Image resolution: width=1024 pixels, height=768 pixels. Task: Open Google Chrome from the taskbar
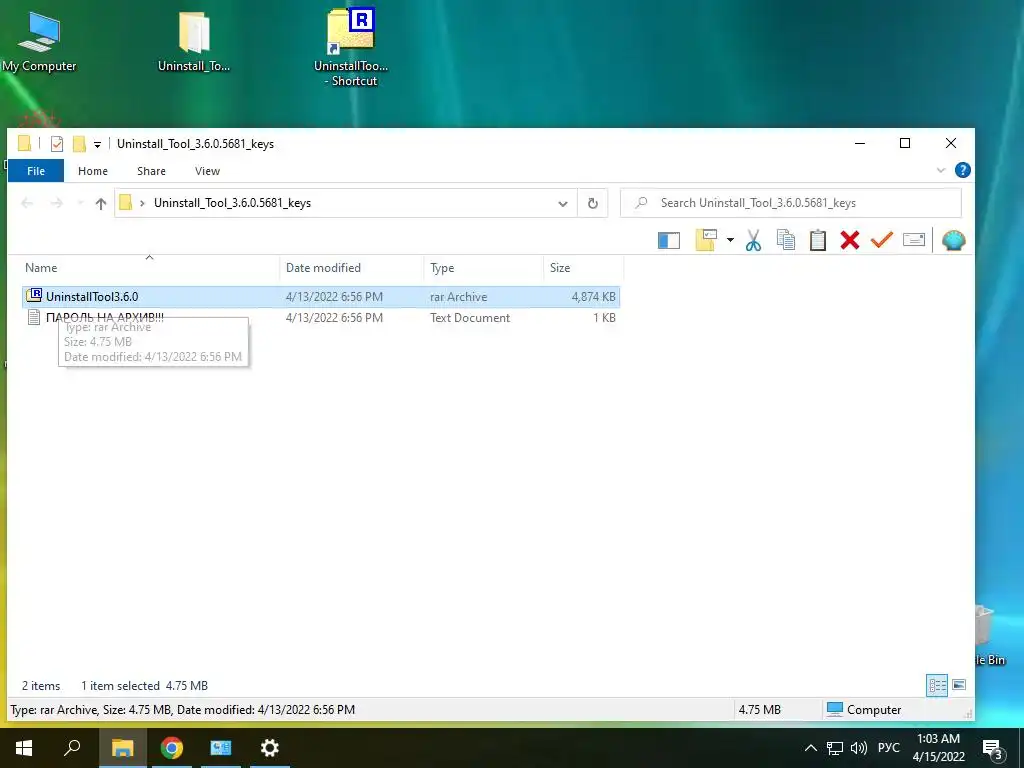coord(172,748)
